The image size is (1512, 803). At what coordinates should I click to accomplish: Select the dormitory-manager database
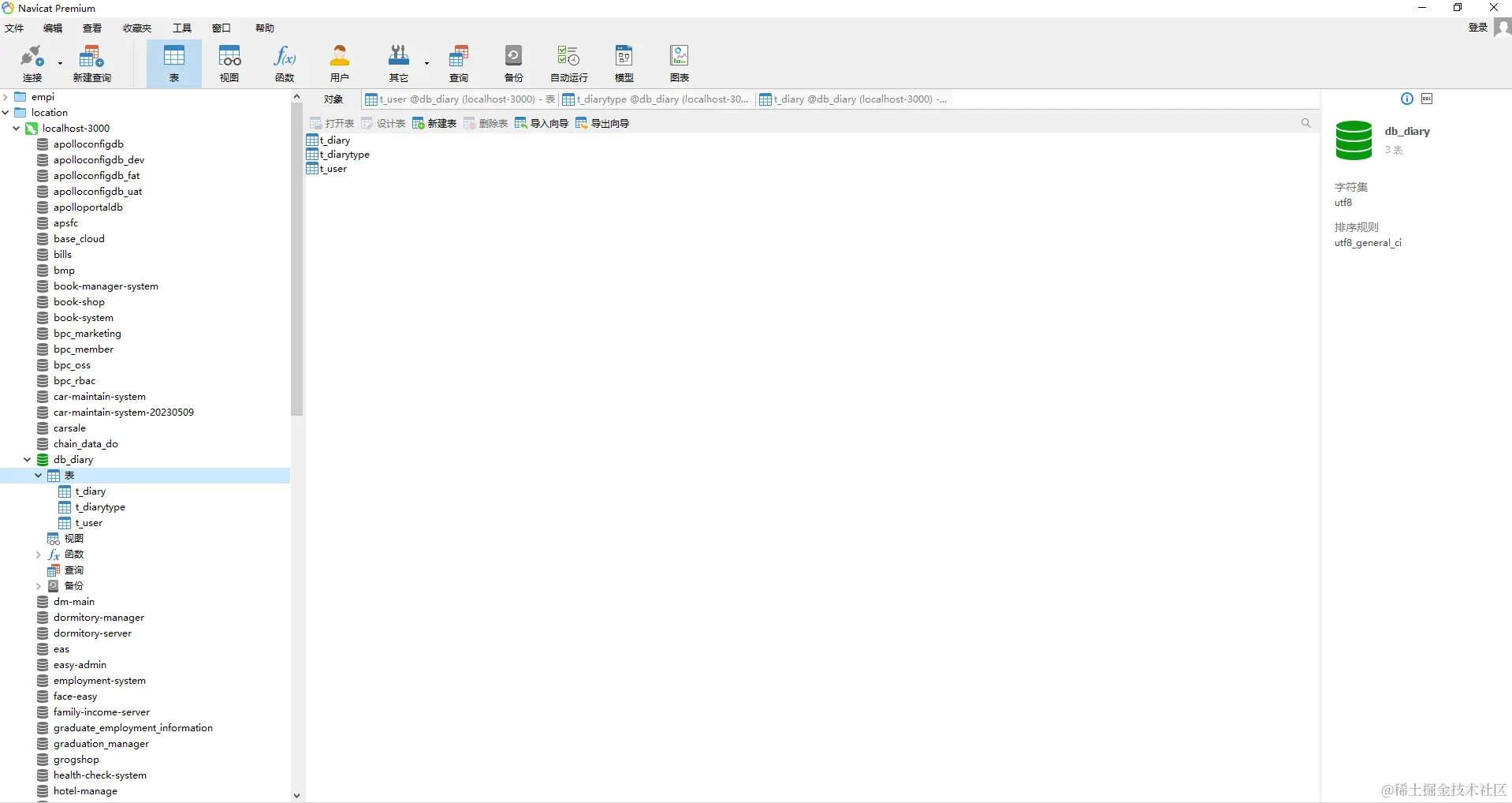tap(99, 618)
